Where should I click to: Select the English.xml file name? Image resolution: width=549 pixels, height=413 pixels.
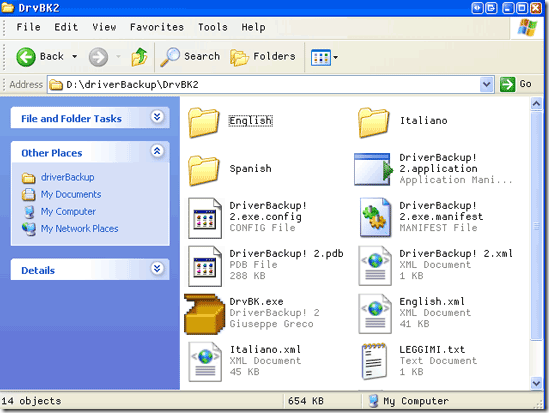pos(432,301)
